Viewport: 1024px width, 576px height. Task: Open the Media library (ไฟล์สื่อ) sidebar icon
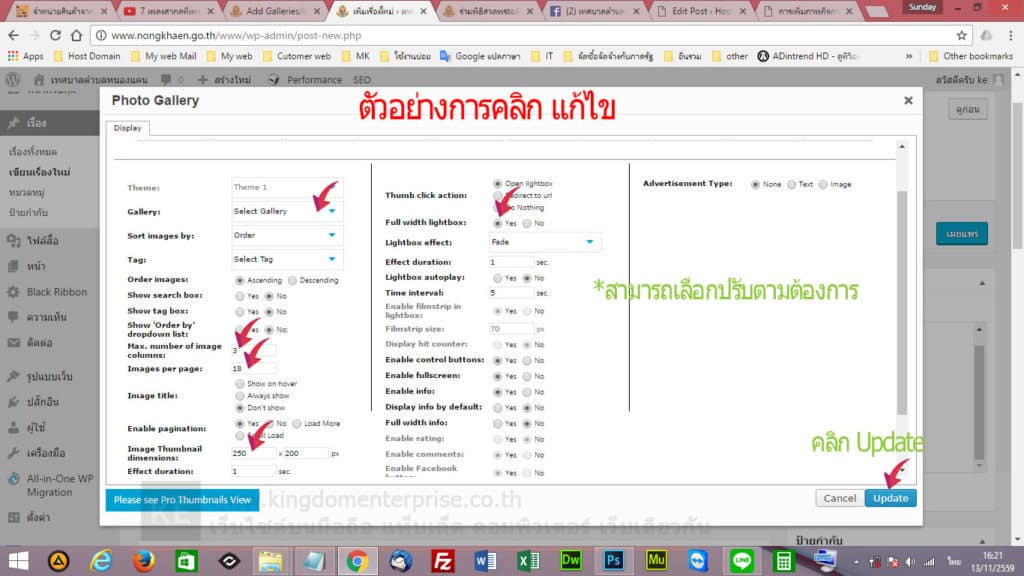(x=15, y=242)
